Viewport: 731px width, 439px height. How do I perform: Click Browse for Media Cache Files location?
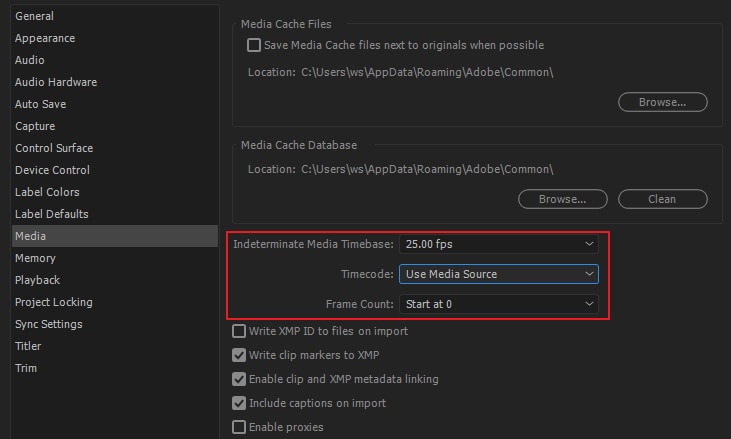point(662,102)
